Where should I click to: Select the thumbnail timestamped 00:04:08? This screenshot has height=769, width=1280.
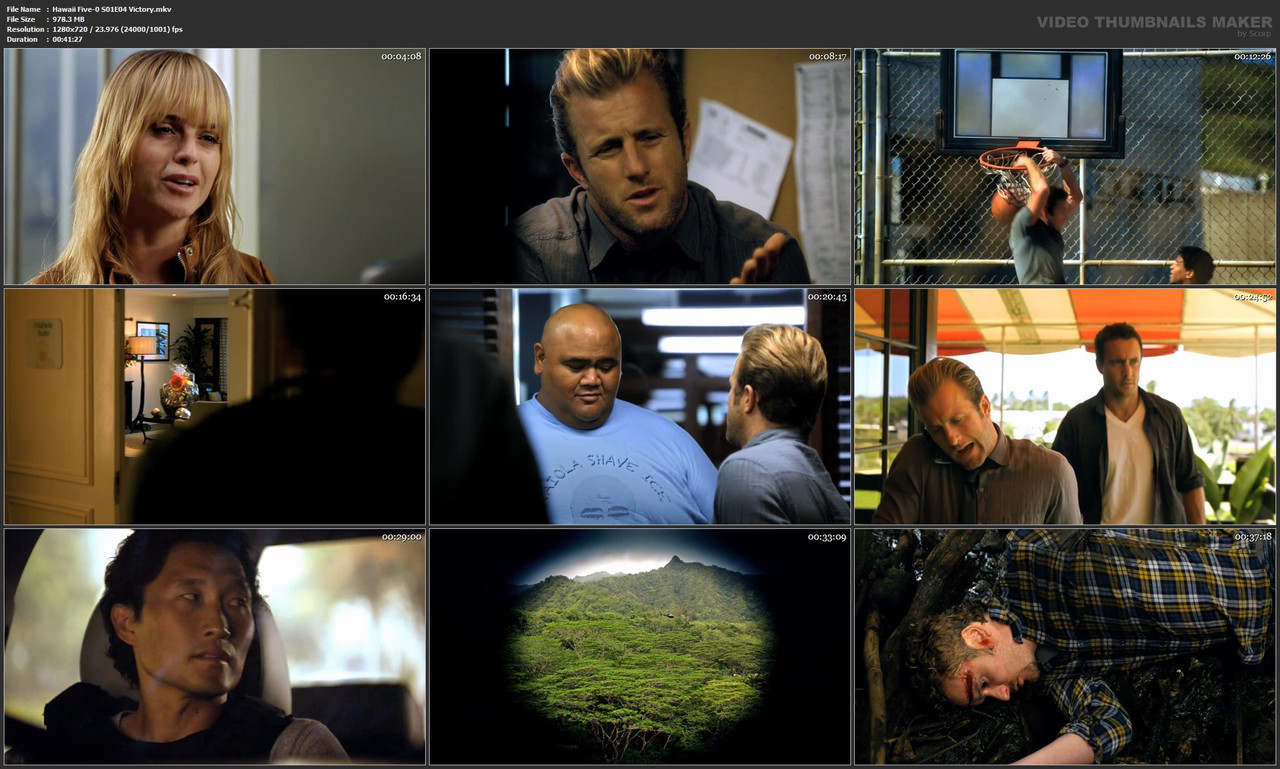click(x=215, y=166)
